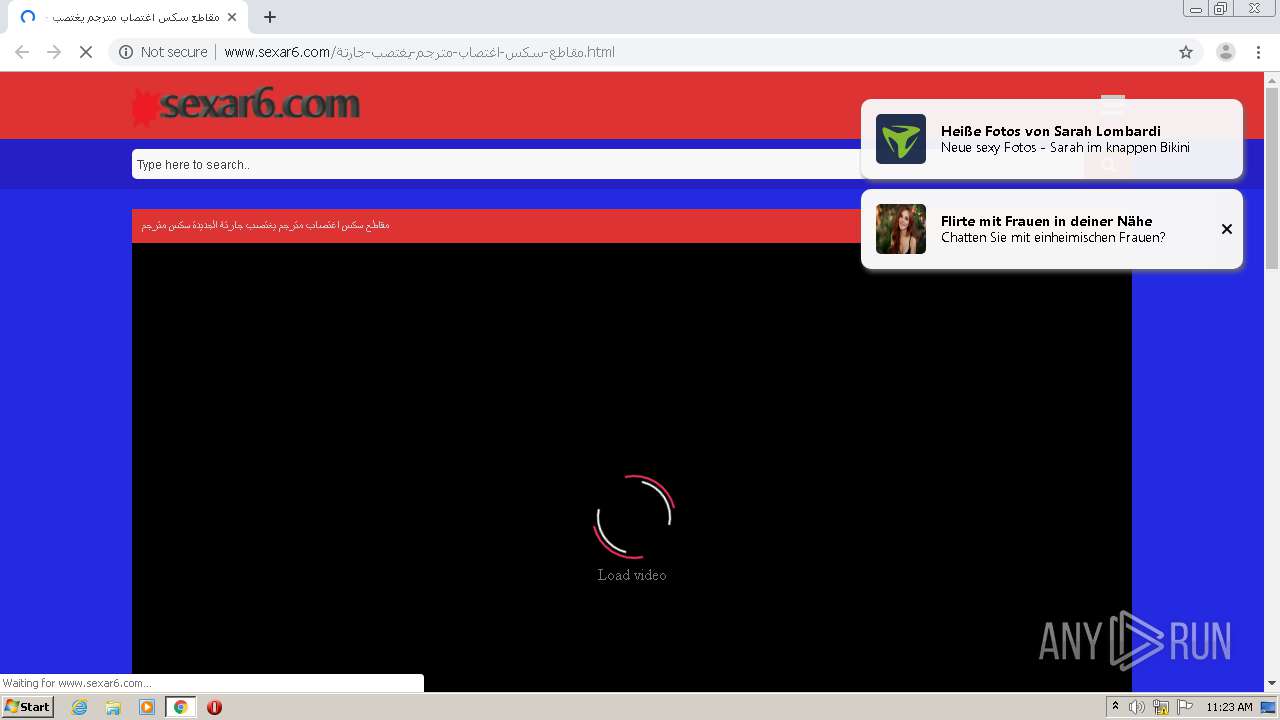Open the site hamburger menu icon
This screenshot has height=720, width=1280.
tap(1113, 104)
